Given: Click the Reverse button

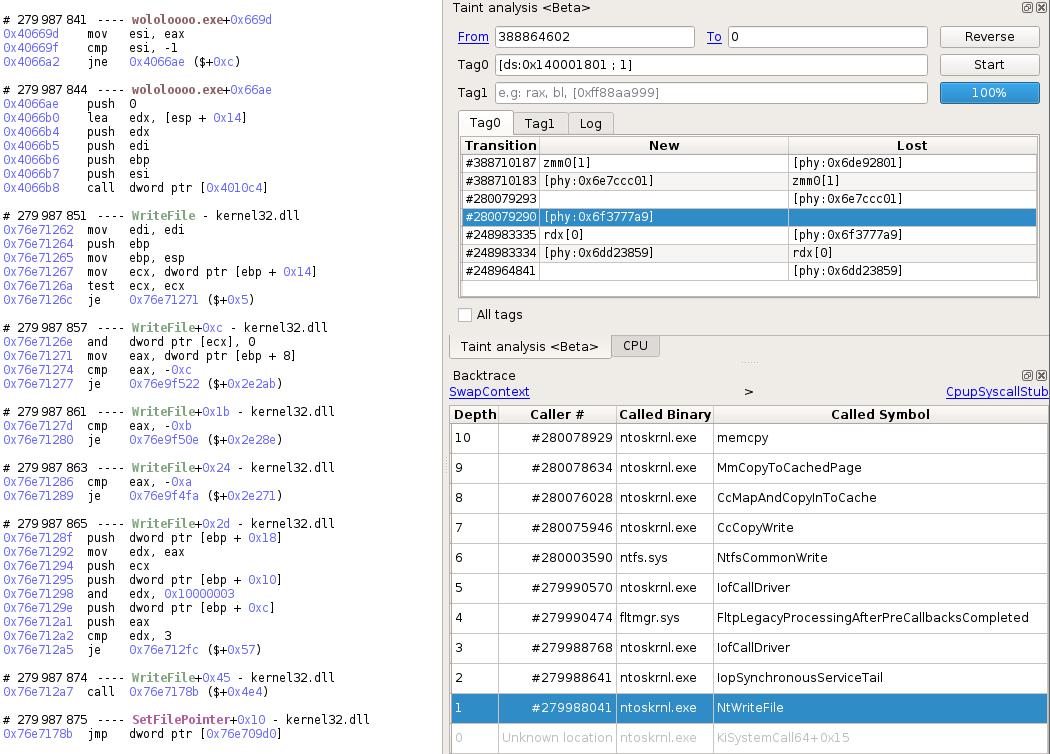Looking at the screenshot, I should click(x=989, y=37).
